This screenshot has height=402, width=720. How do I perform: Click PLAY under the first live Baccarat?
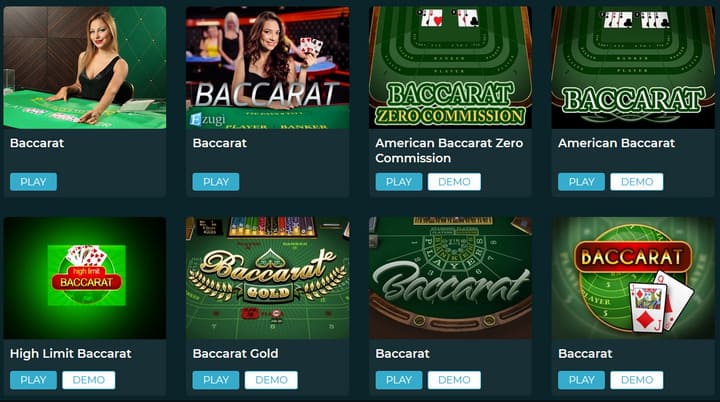coord(34,182)
